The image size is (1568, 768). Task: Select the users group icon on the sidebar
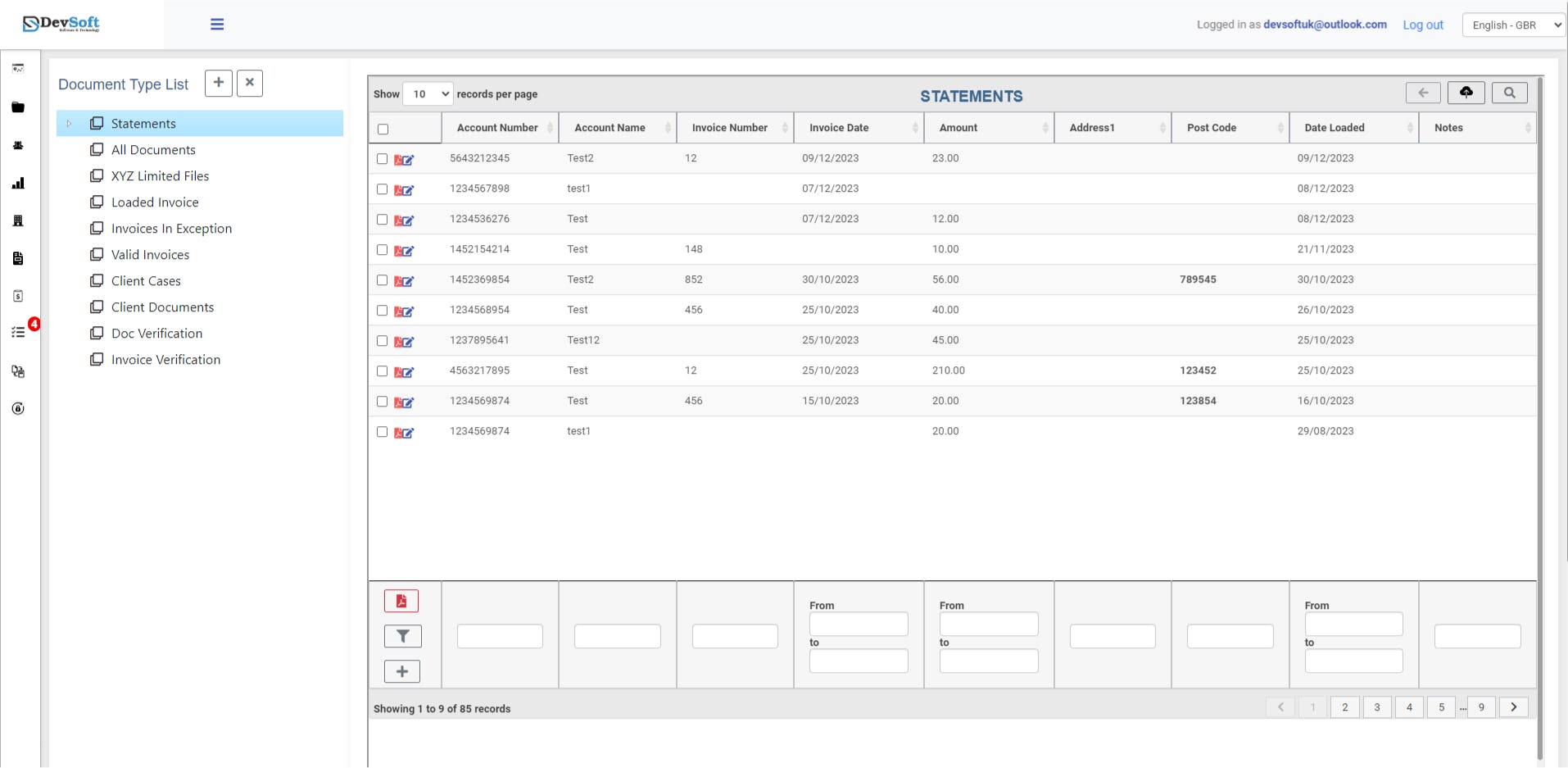tap(18, 145)
